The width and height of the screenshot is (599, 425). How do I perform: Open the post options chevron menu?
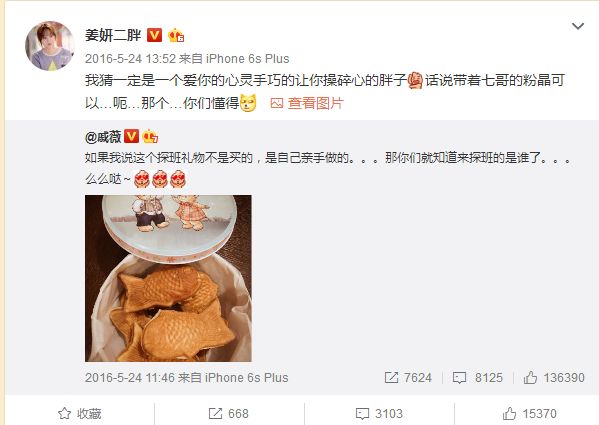pos(578,26)
